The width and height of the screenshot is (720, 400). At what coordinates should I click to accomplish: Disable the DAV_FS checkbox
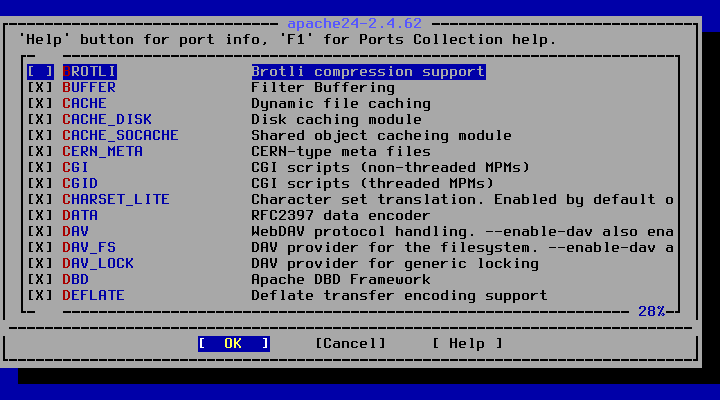click(x=40, y=248)
